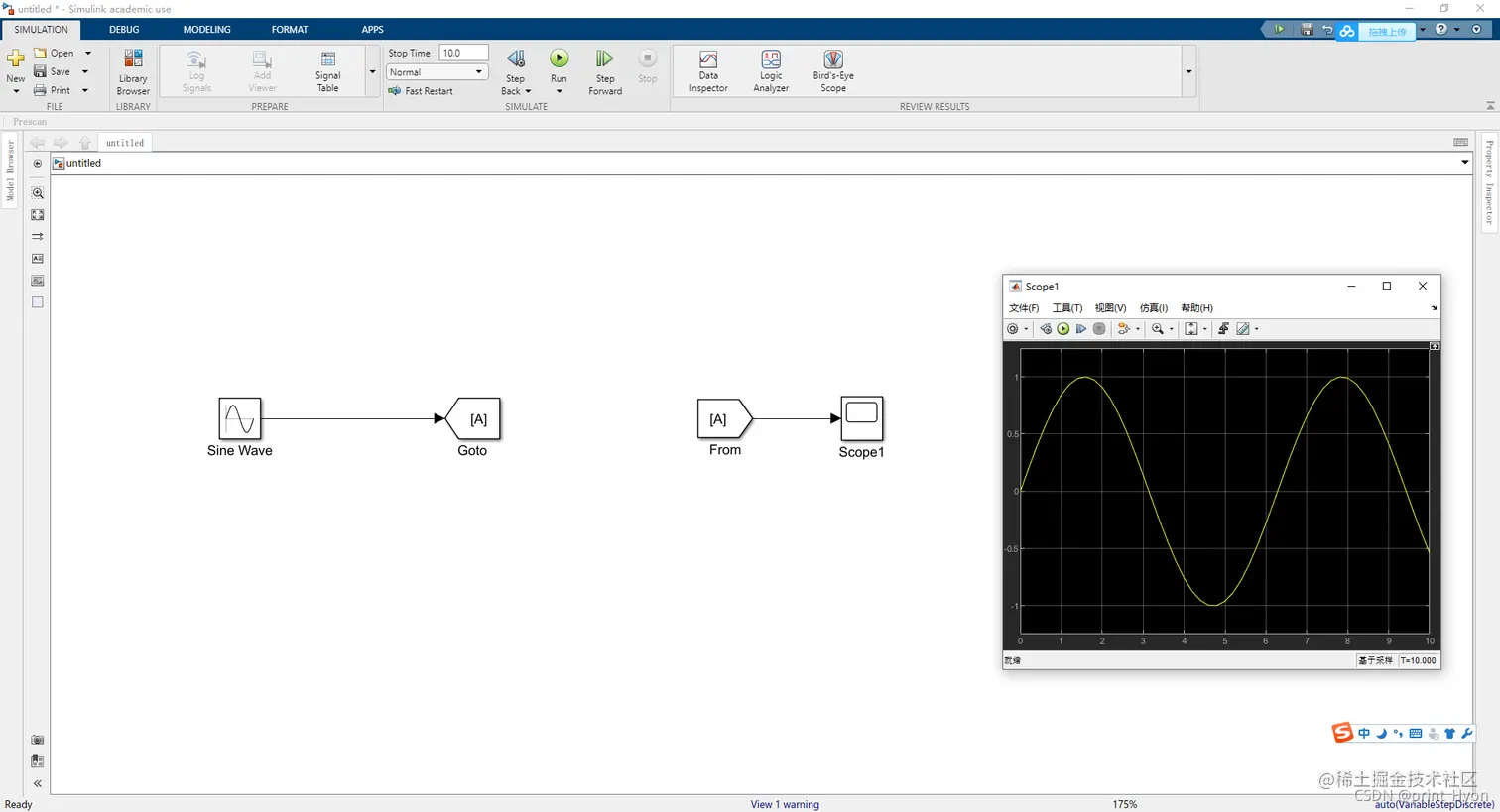Expand the untitled breadcrumb dropdown arrow
Image resolution: width=1500 pixels, height=812 pixels.
point(1465,163)
